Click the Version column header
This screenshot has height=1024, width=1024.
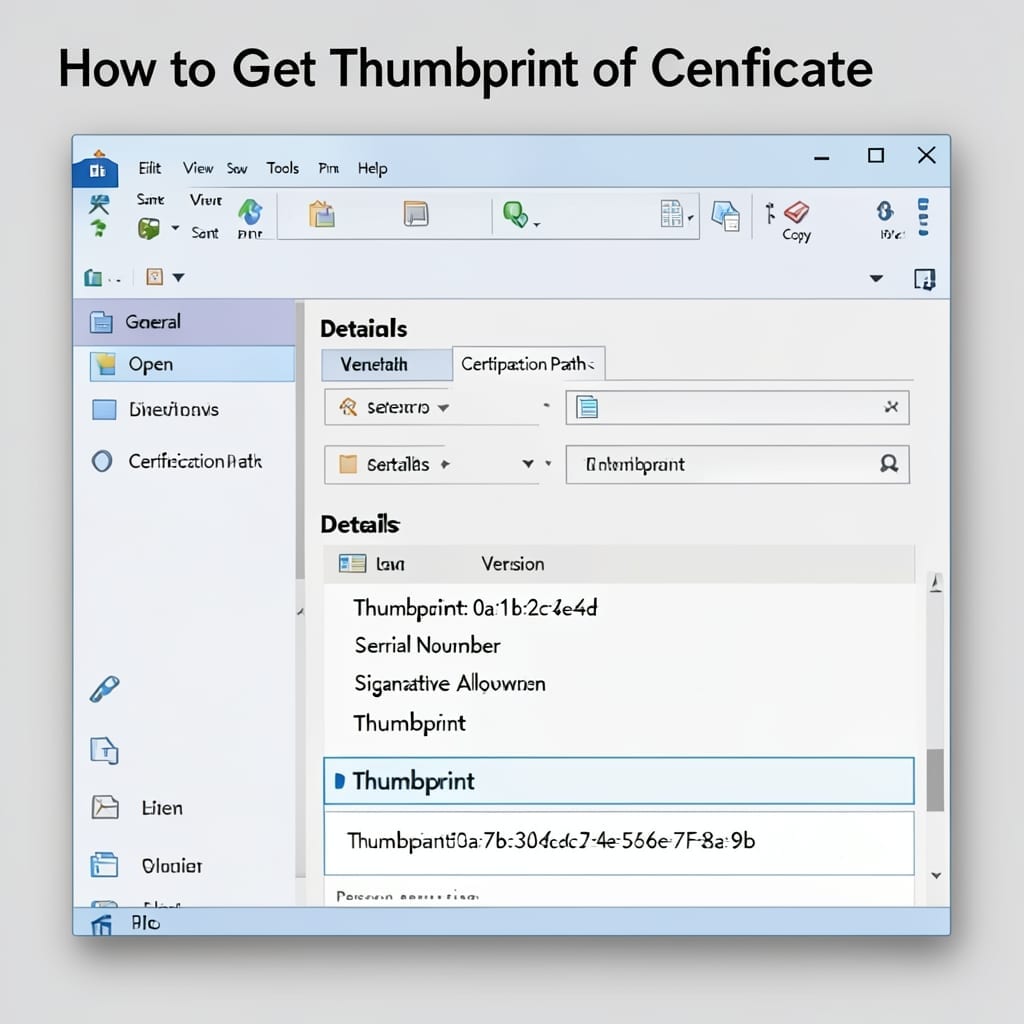point(513,564)
